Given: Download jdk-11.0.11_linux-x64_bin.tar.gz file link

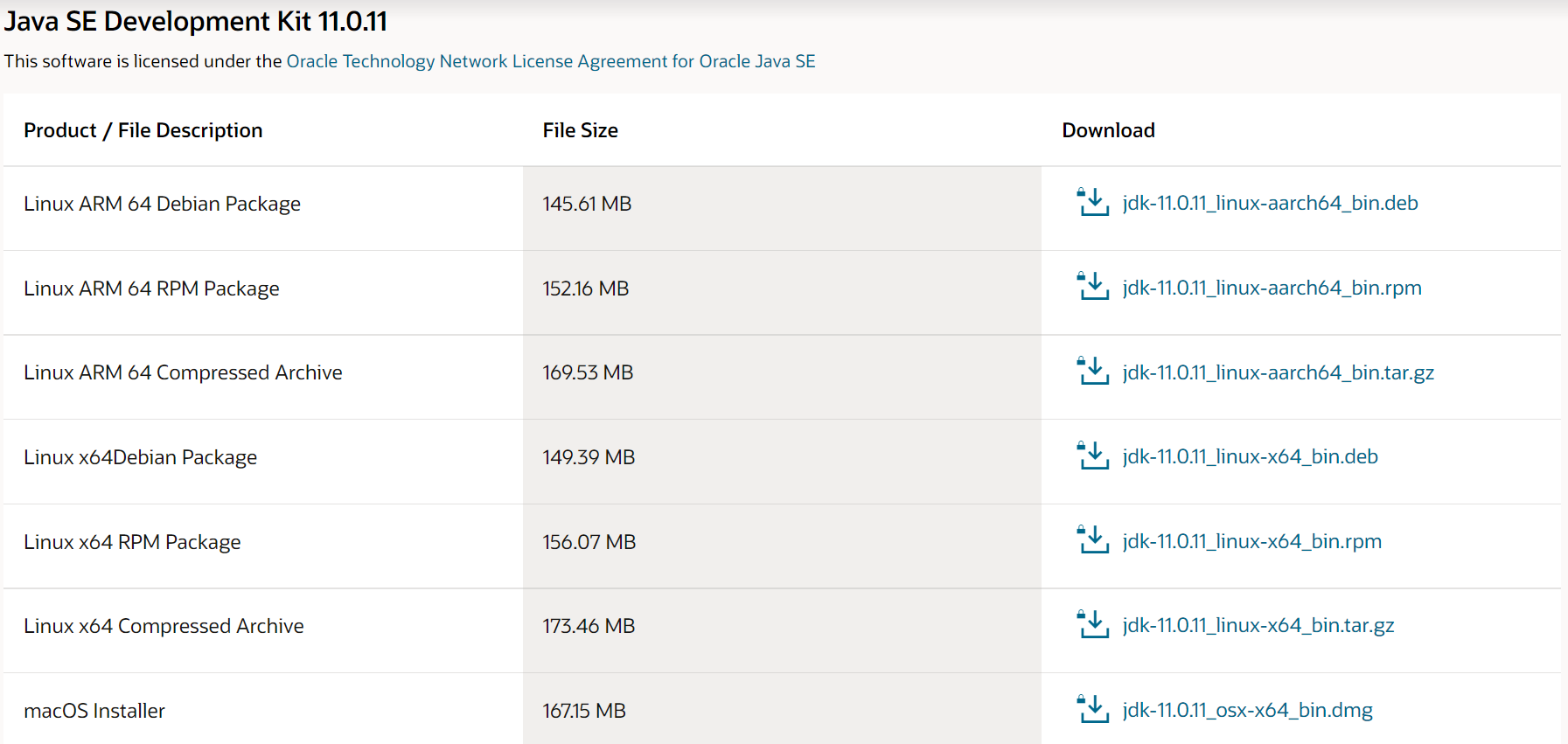Looking at the screenshot, I should pos(1258,625).
